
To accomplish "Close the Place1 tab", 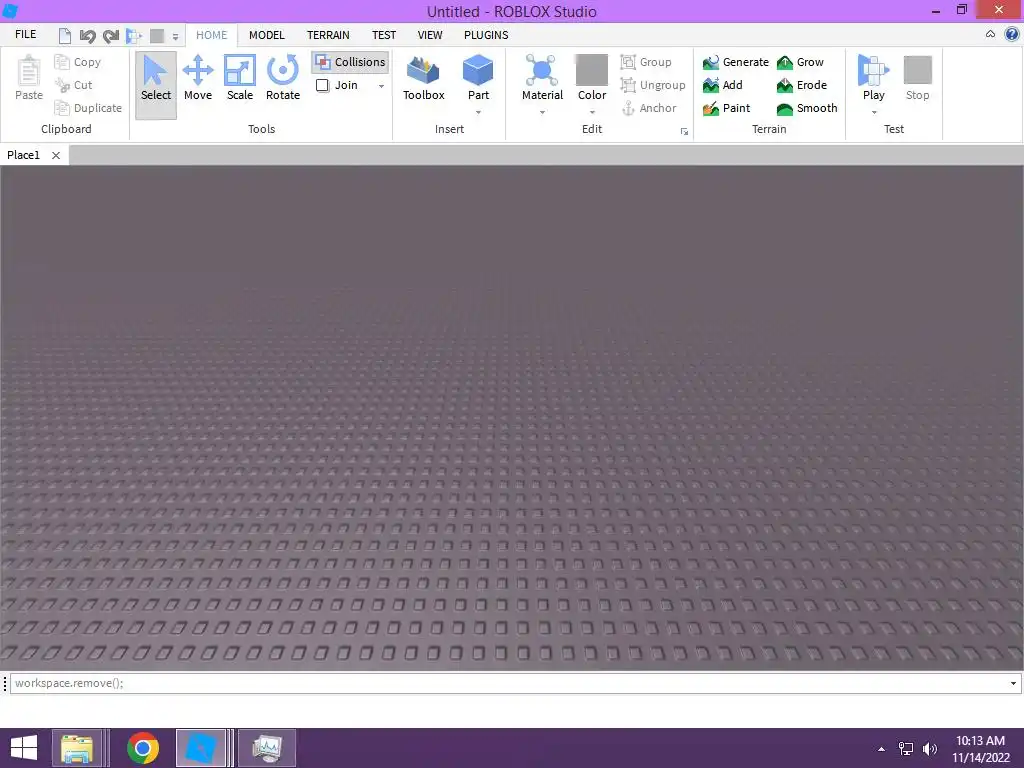I will pyautogui.click(x=56, y=155).
